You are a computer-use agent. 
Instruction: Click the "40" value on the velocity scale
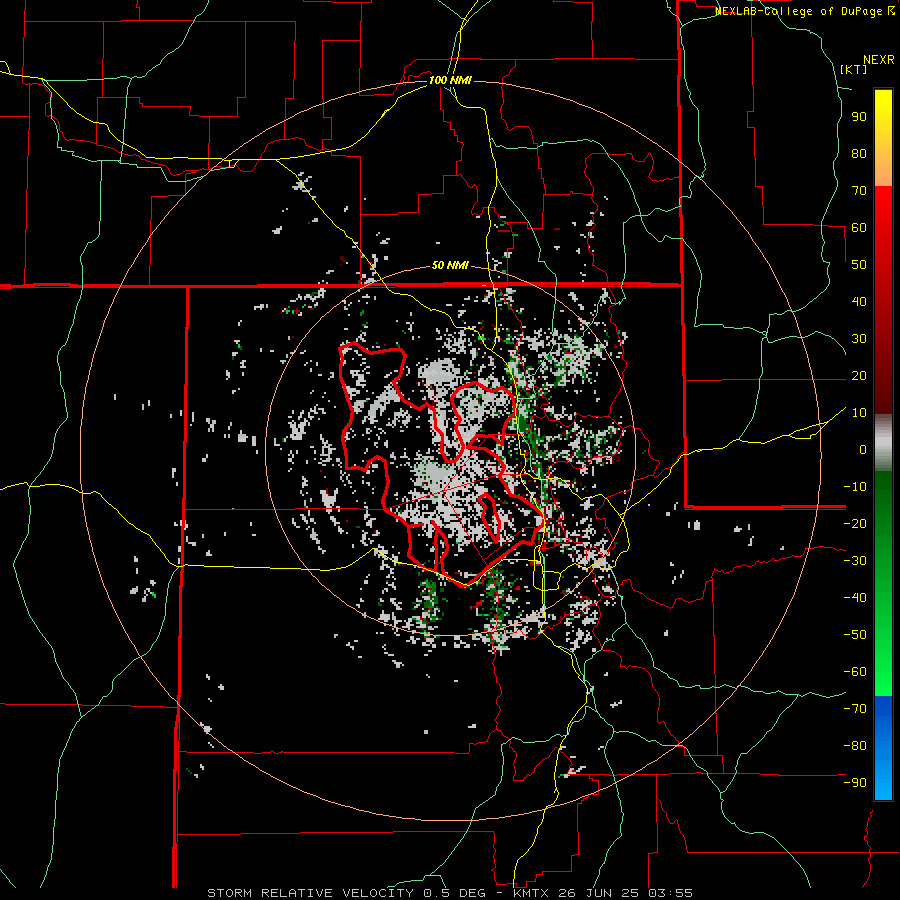(859, 302)
